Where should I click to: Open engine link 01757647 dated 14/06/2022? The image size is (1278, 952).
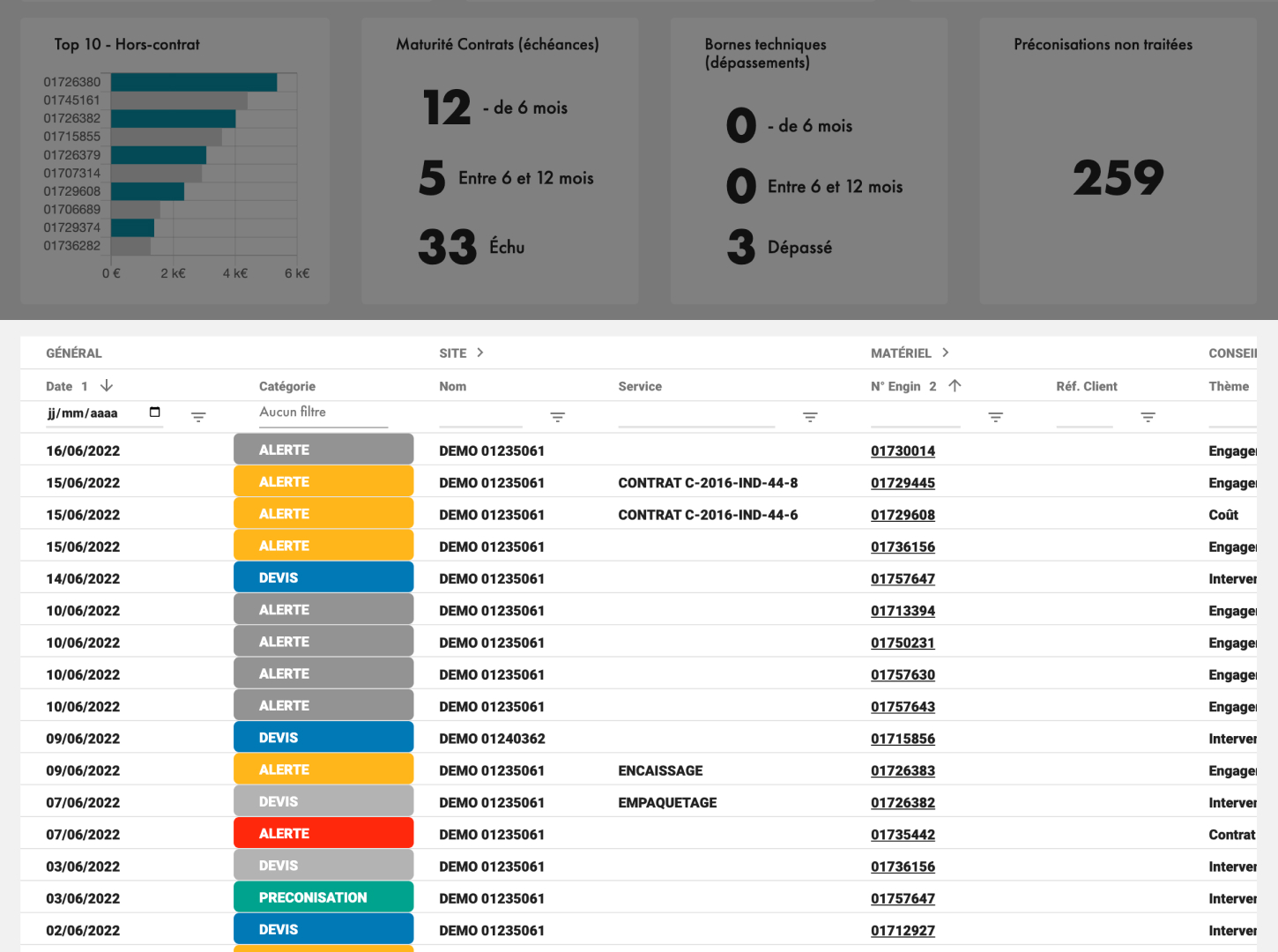point(903,578)
